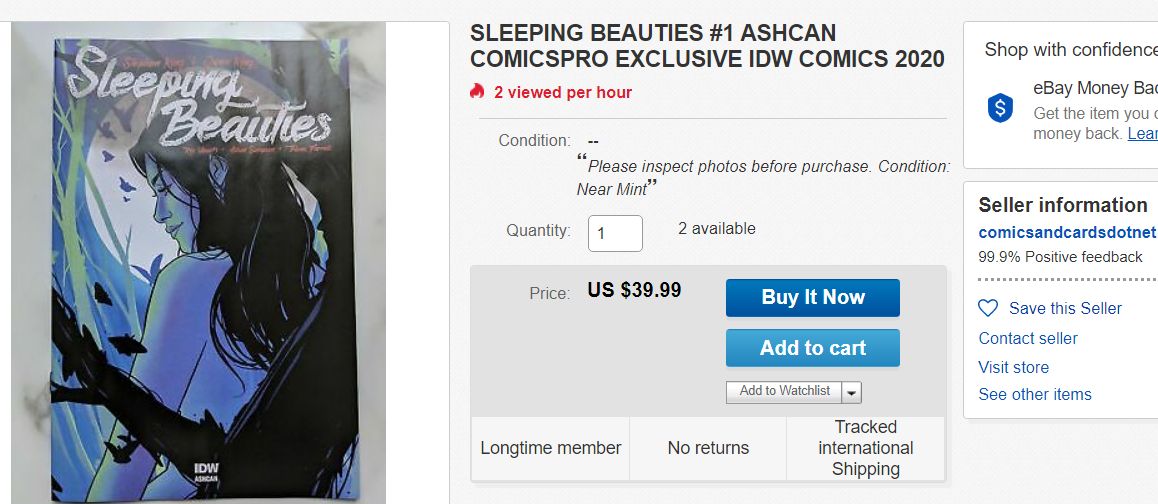Click the 99.9% Positive feedback text
Viewport: 1158px width, 504px height.
pyautogui.click(x=1059, y=257)
